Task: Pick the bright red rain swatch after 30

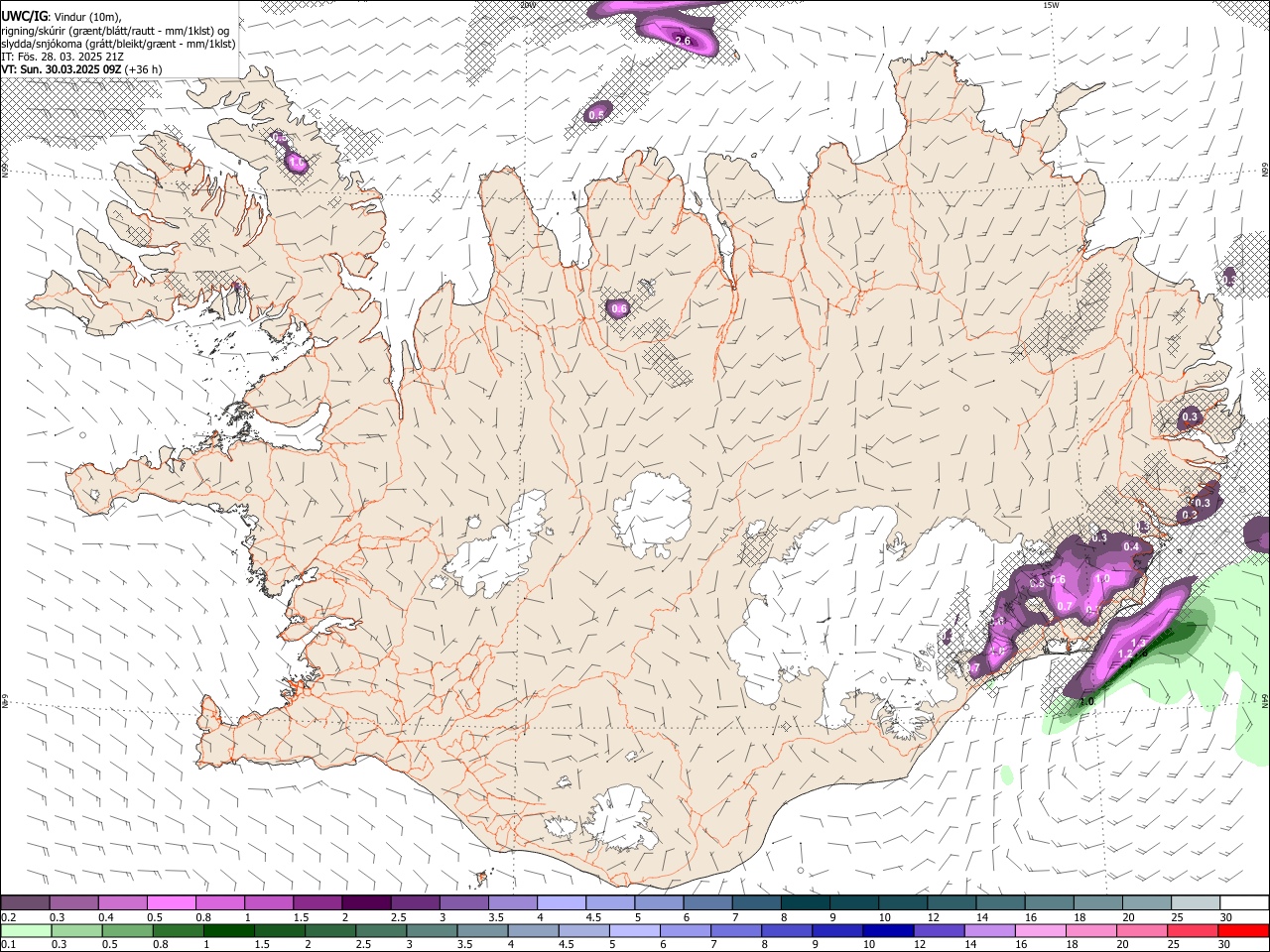Action: coord(1243,931)
